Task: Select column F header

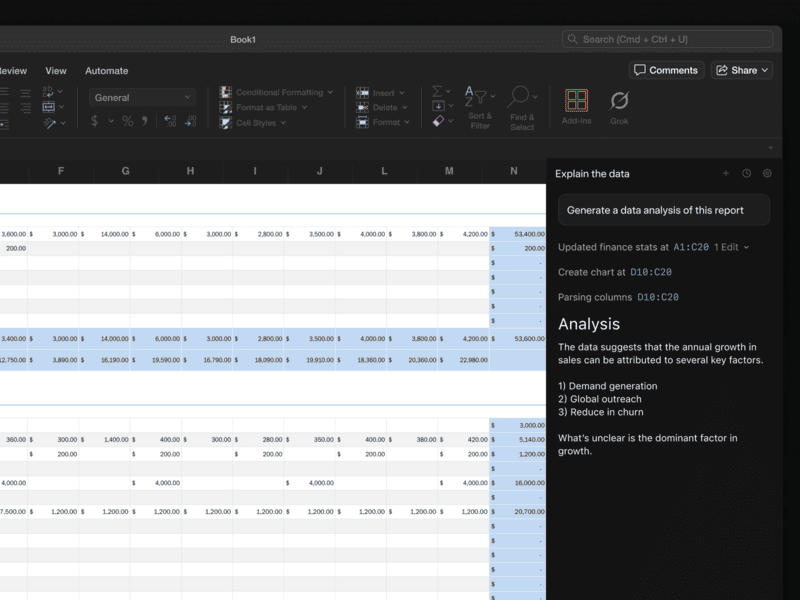Action: (61, 171)
